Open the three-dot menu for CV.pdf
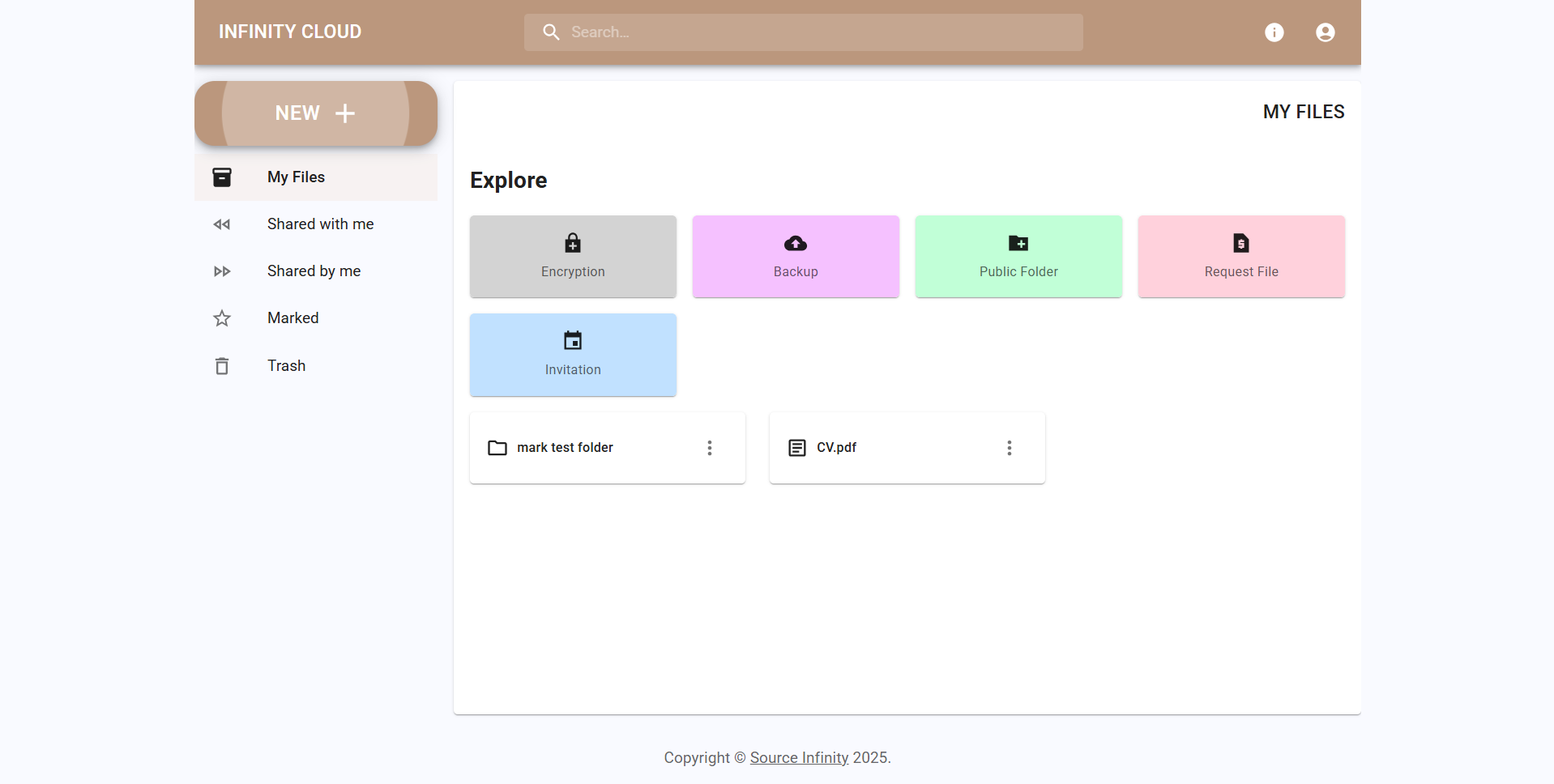The width and height of the screenshot is (1554, 784). point(1009,448)
